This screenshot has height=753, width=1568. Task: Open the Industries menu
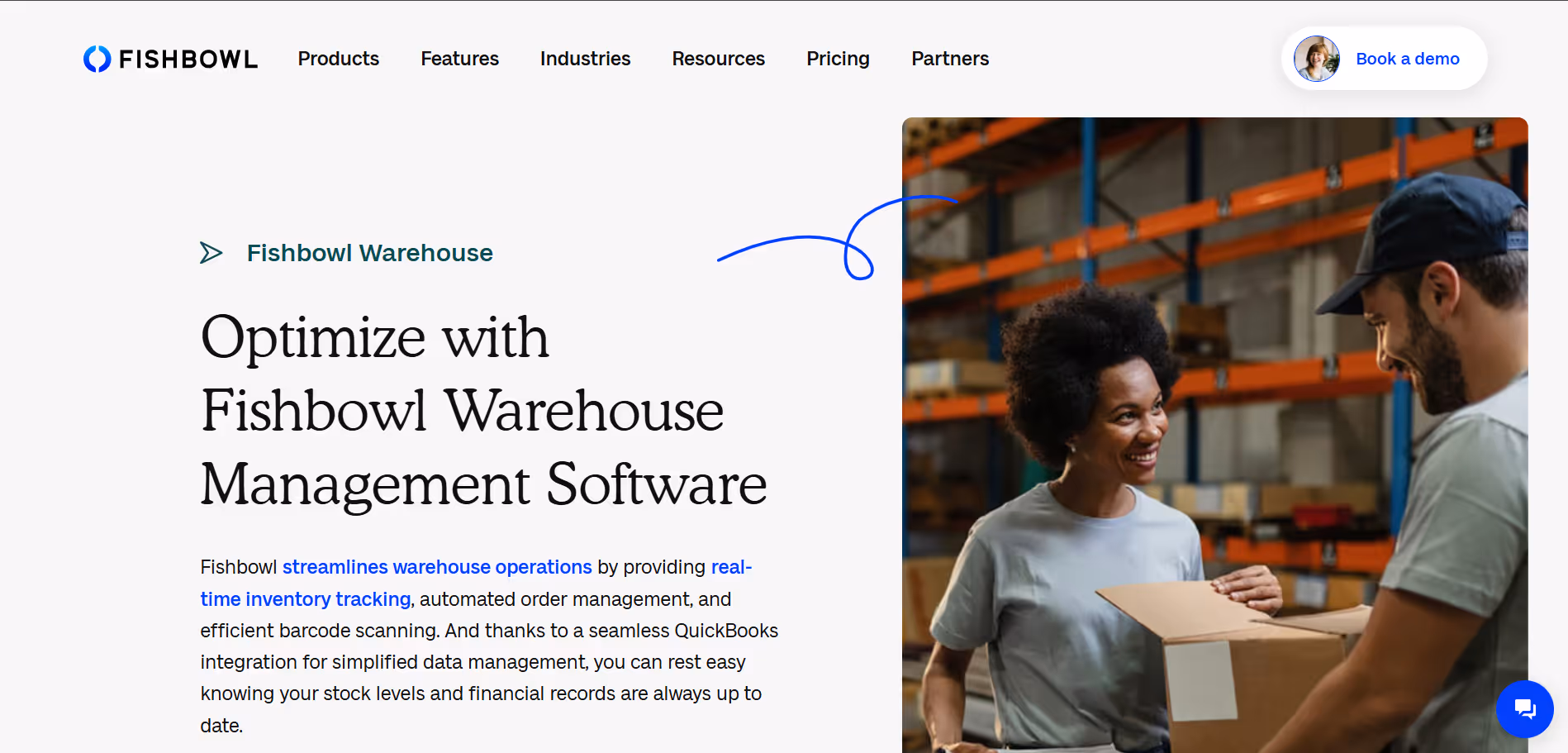coord(586,59)
